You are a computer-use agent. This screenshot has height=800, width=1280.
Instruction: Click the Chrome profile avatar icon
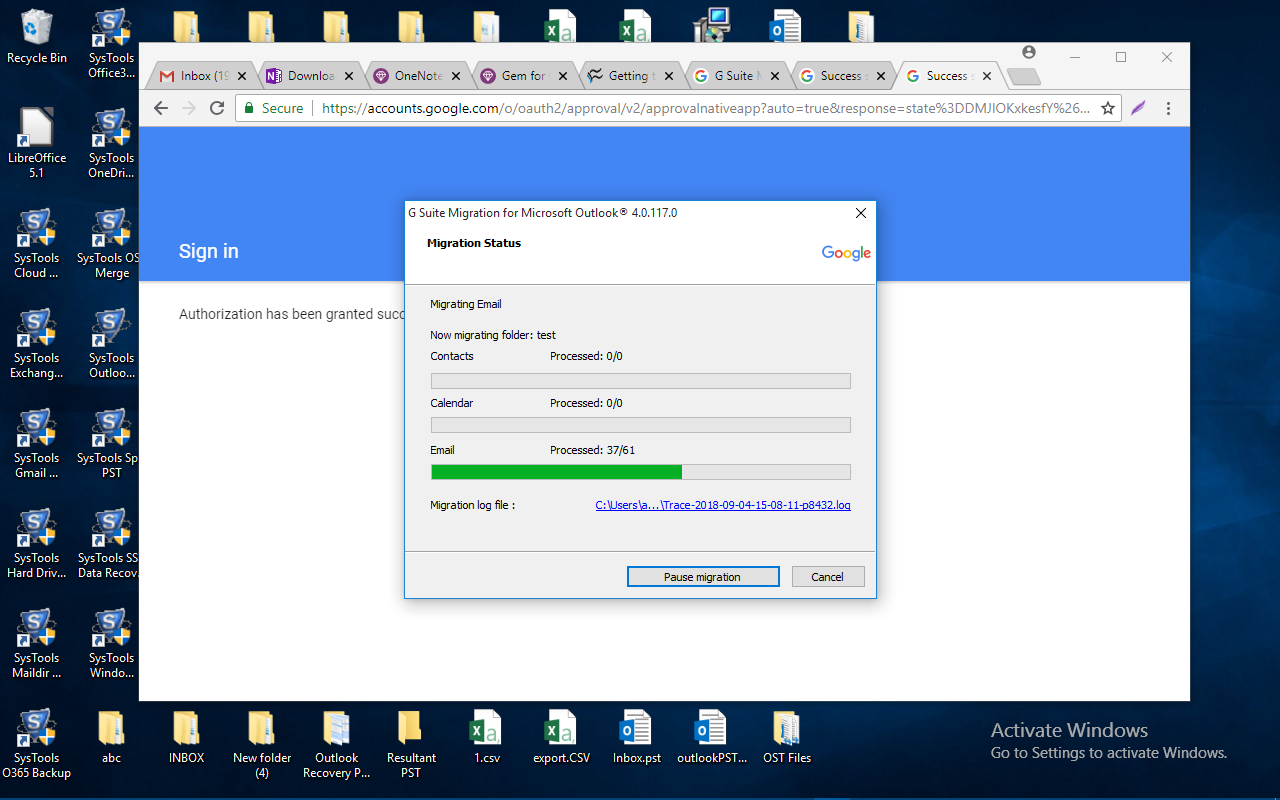[1029, 53]
